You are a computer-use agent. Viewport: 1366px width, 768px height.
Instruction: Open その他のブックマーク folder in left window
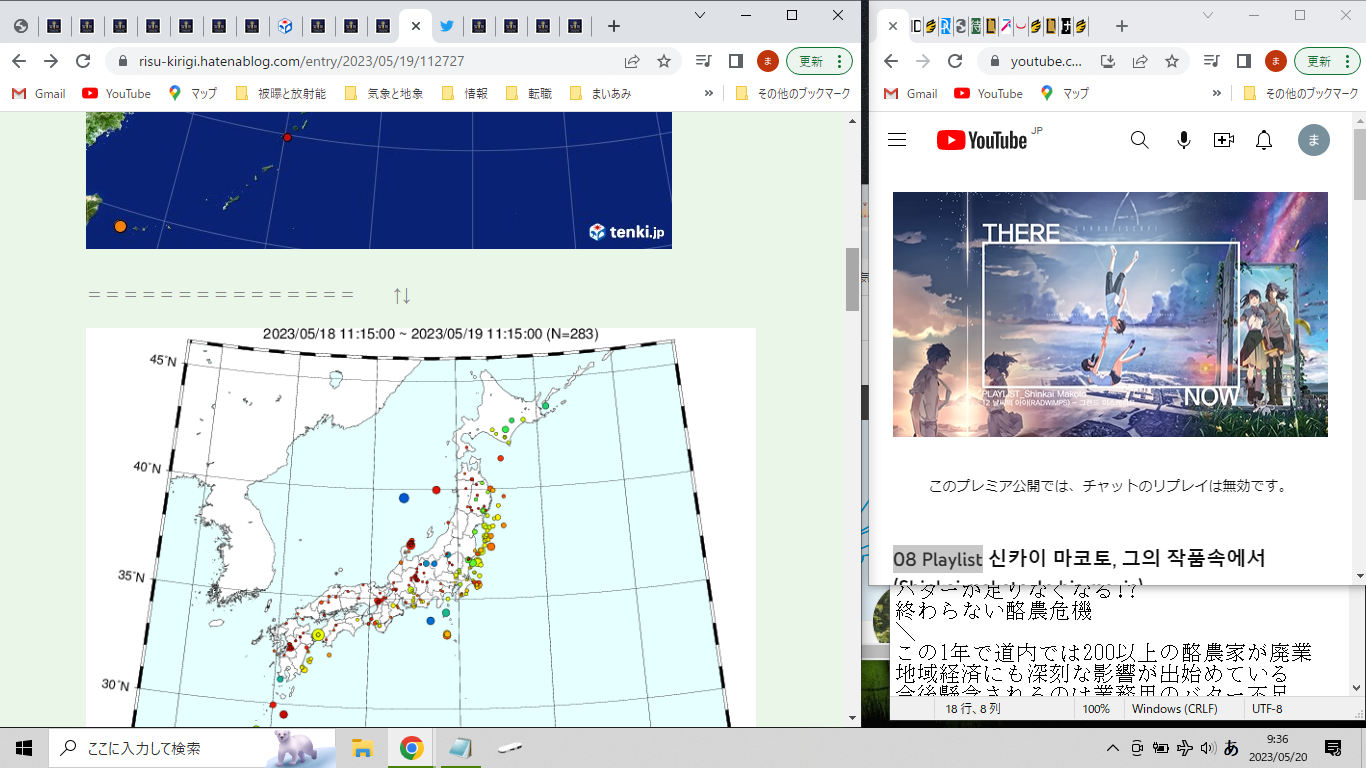click(x=793, y=93)
